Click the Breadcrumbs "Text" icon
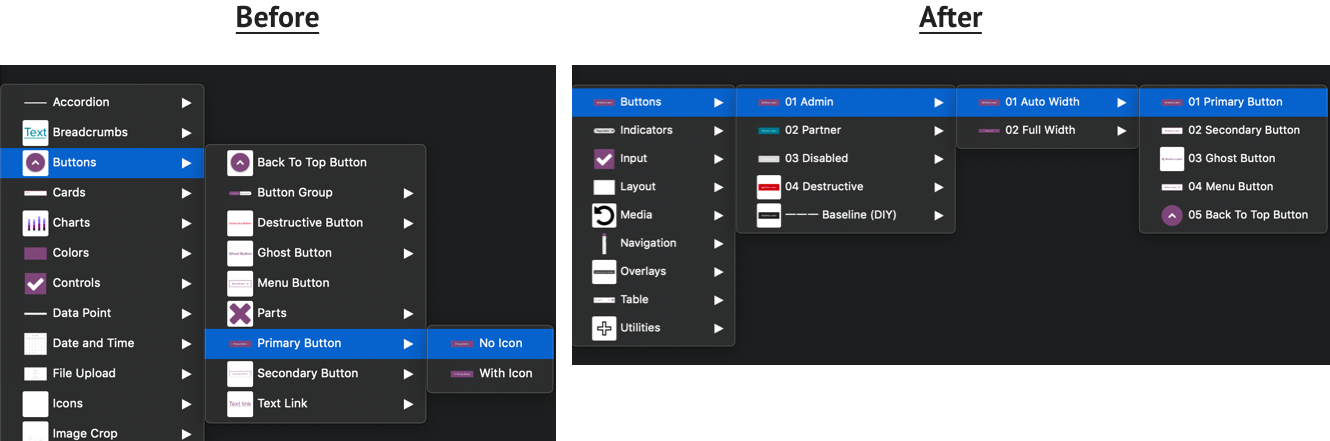 35,132
